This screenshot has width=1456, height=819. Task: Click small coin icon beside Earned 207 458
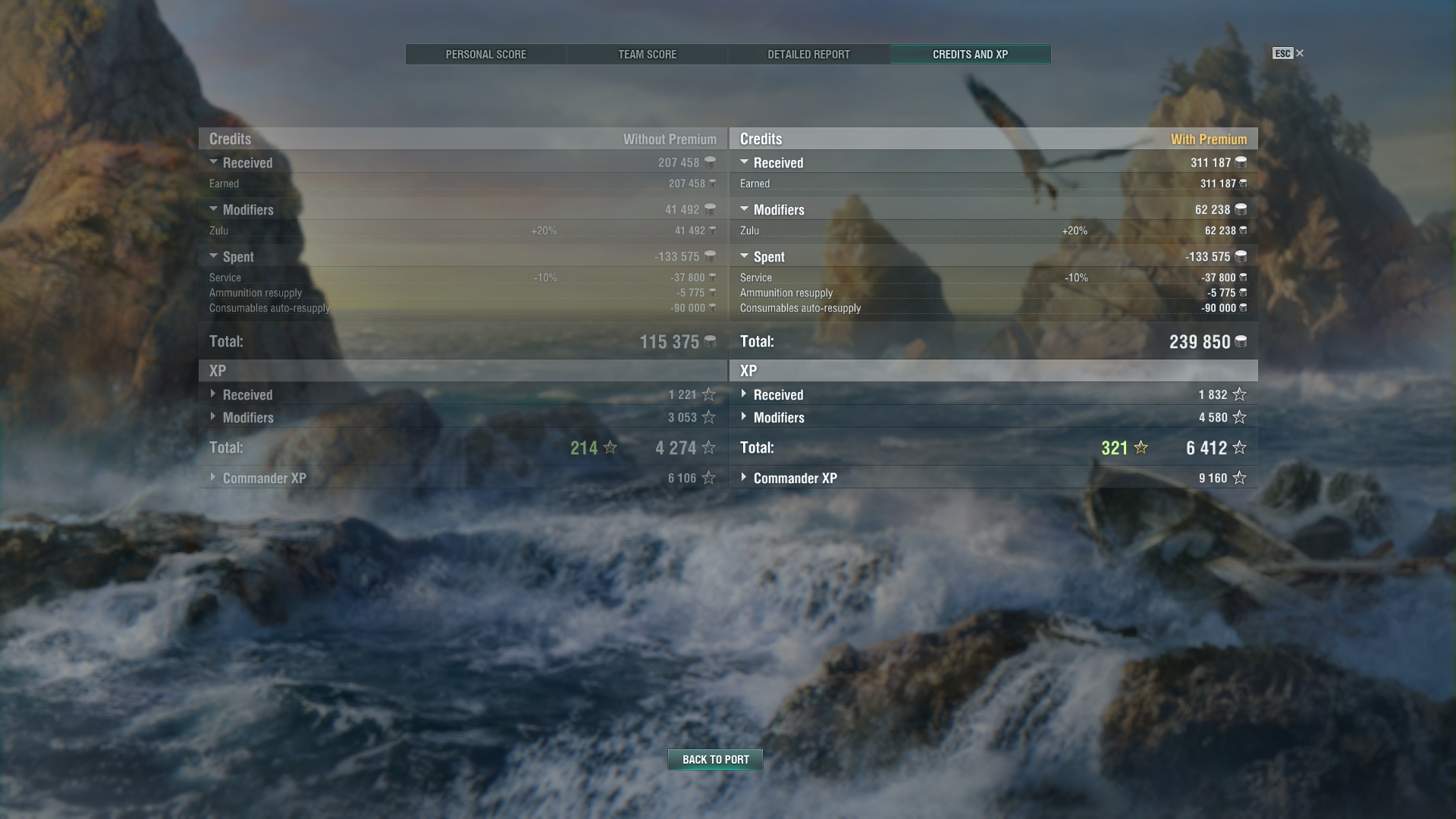pyautogui.click(x=712, y=184)
